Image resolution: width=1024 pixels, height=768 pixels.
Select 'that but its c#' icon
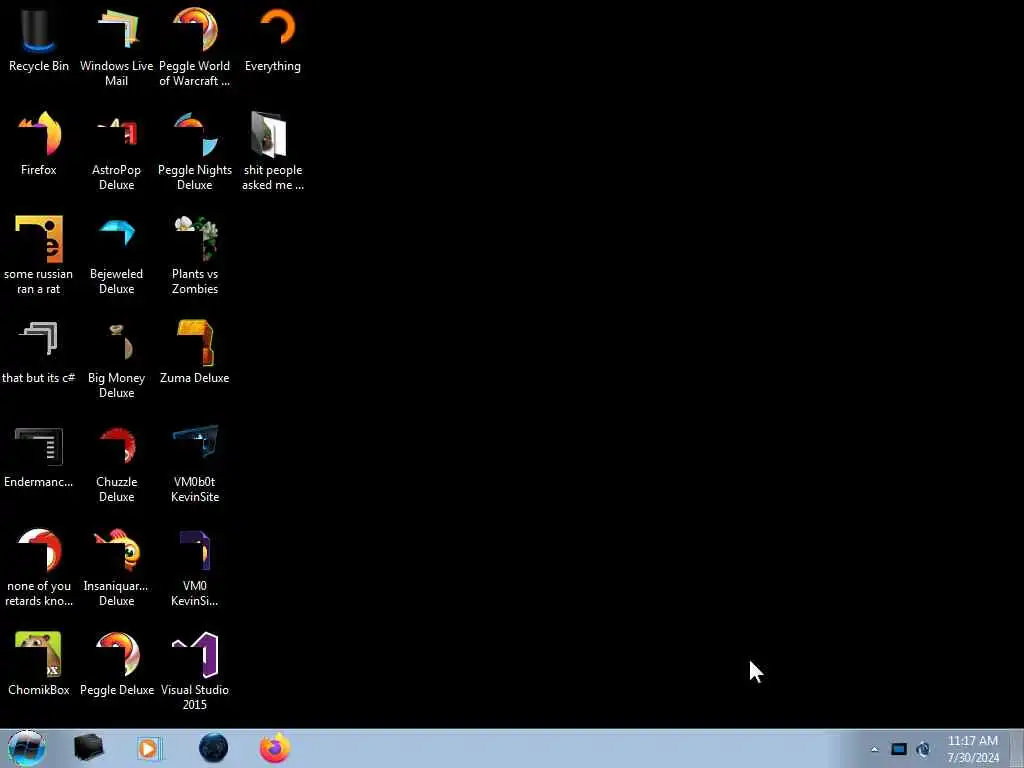coord(39,353)
